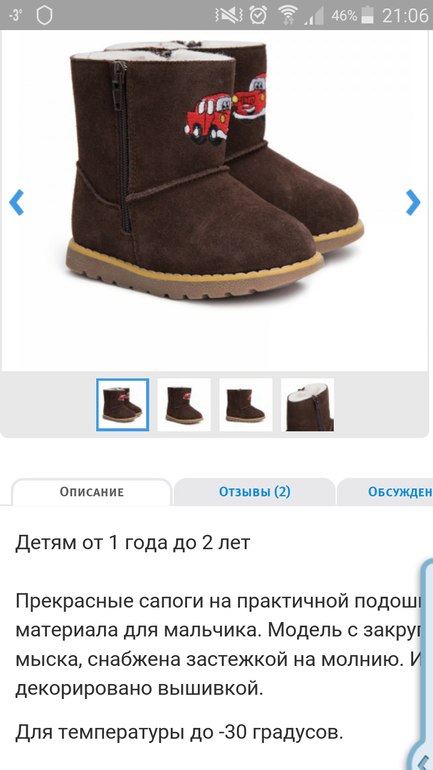Tap the cellular signal strength icon

click(314, 16)
